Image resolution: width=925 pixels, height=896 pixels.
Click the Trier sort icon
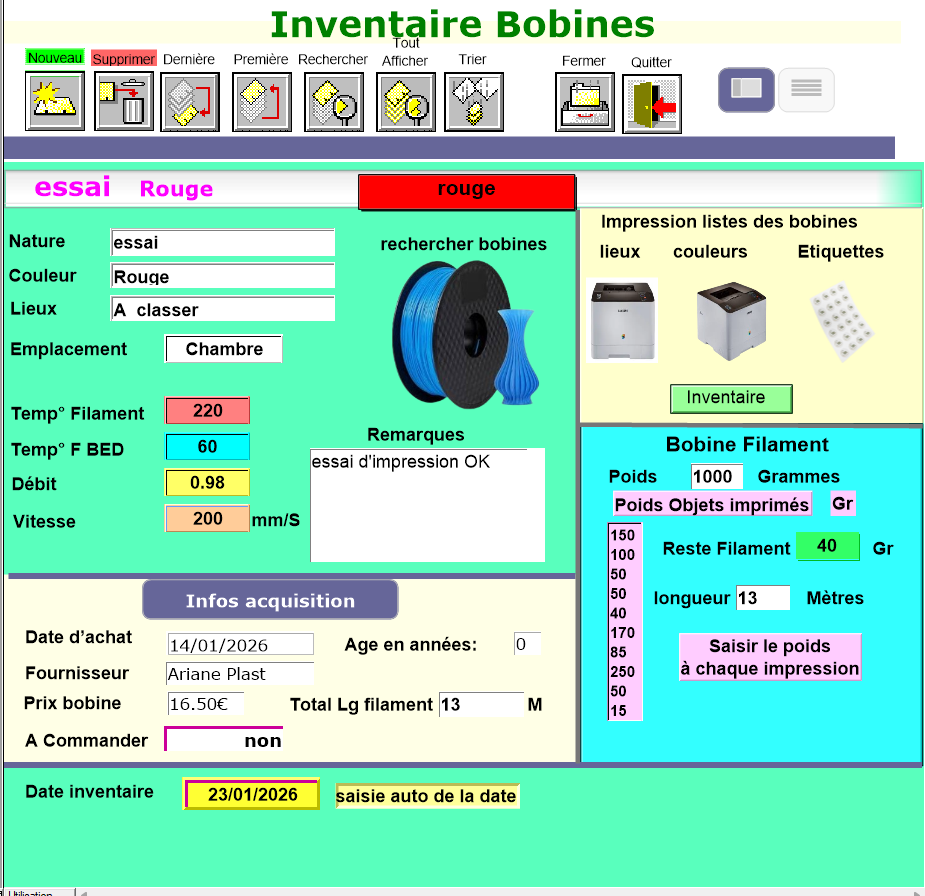click(x=474, y=101)
